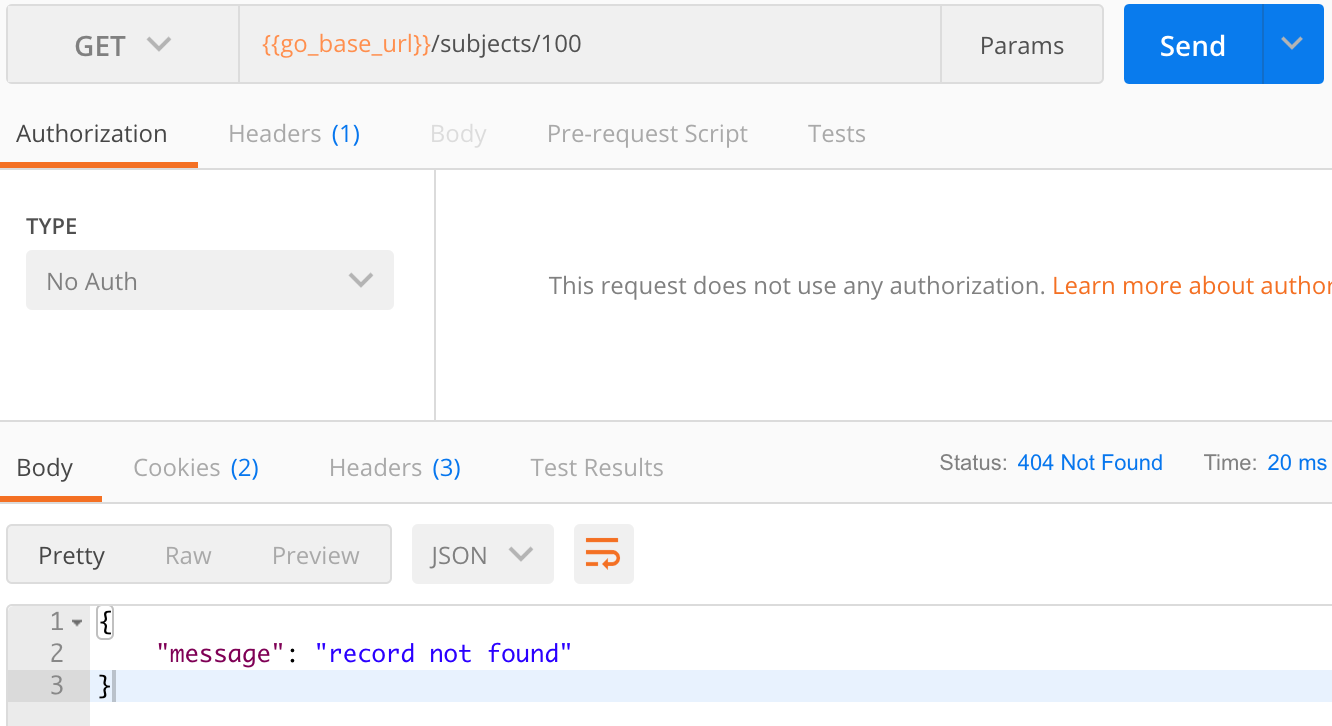Open the Pre-request Script tab

coord(647,134)
